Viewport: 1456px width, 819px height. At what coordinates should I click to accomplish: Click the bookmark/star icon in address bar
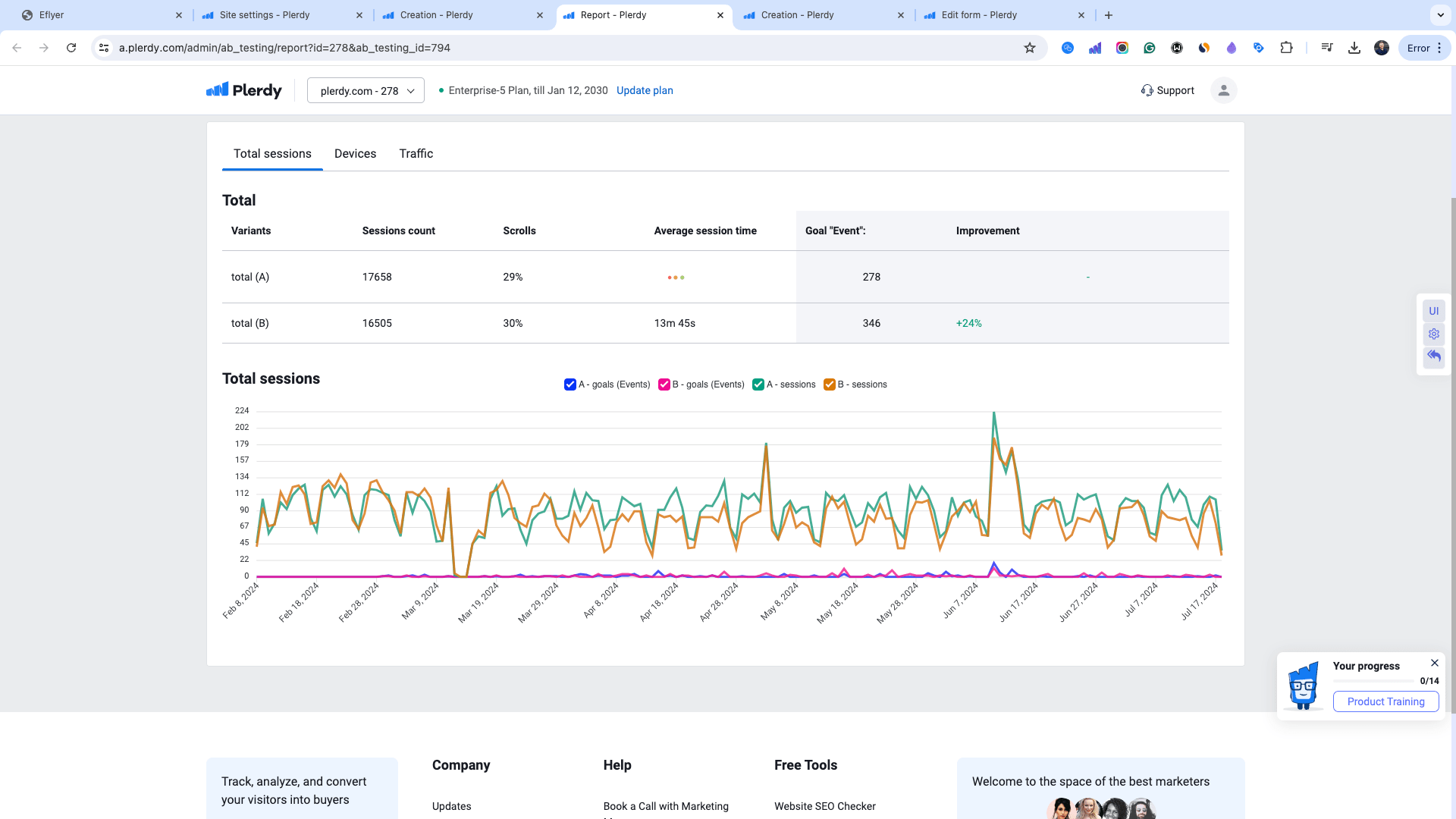[1029, 47]
